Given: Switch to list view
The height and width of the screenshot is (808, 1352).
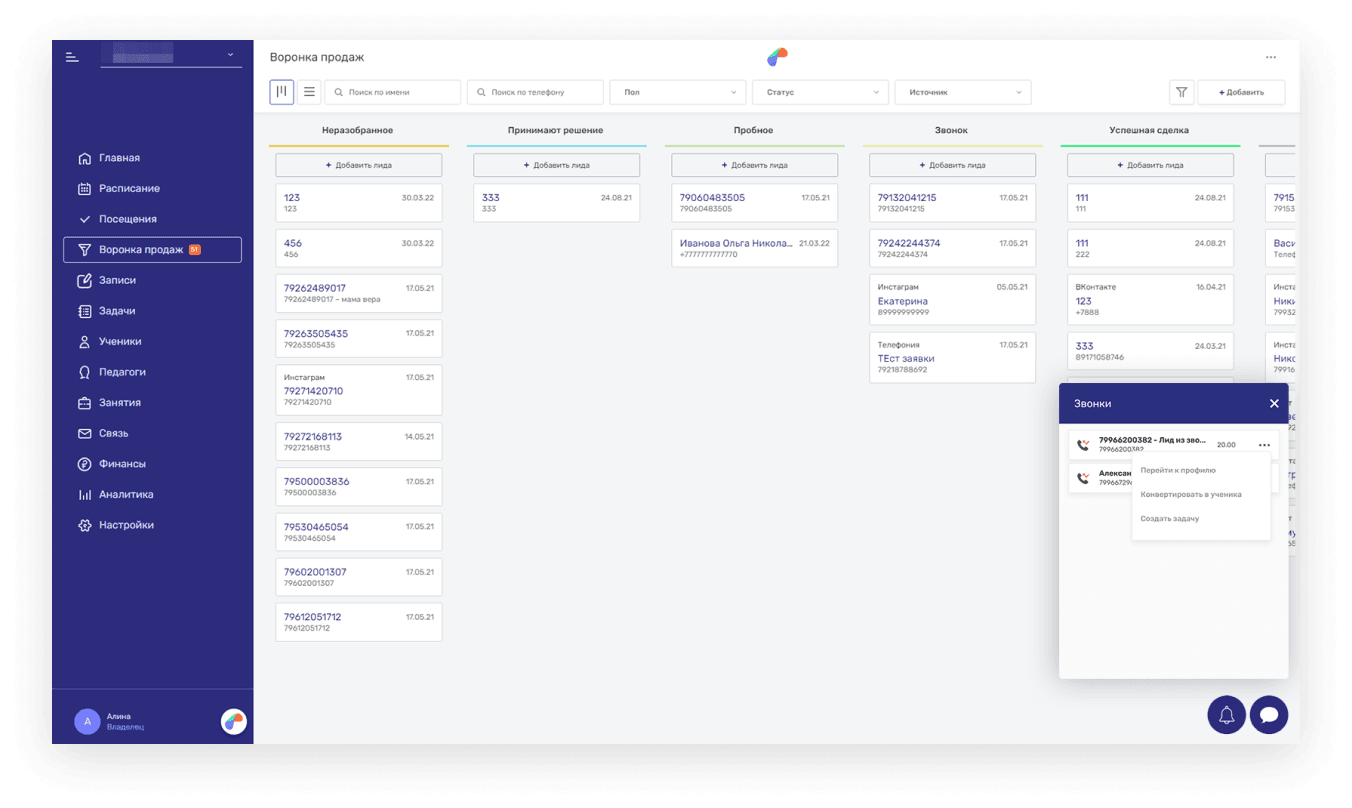Looking at the screenshot, I should point(310,92).
